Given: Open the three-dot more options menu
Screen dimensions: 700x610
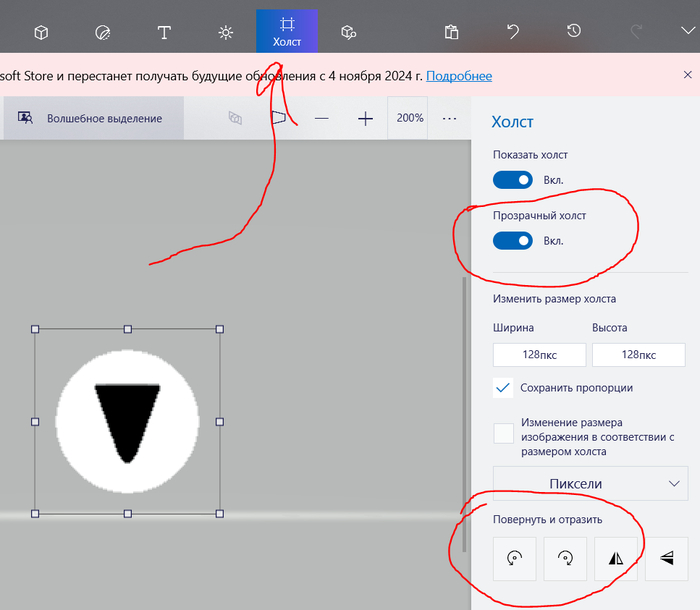Looking at the screenshot, I should click(449, 119).
